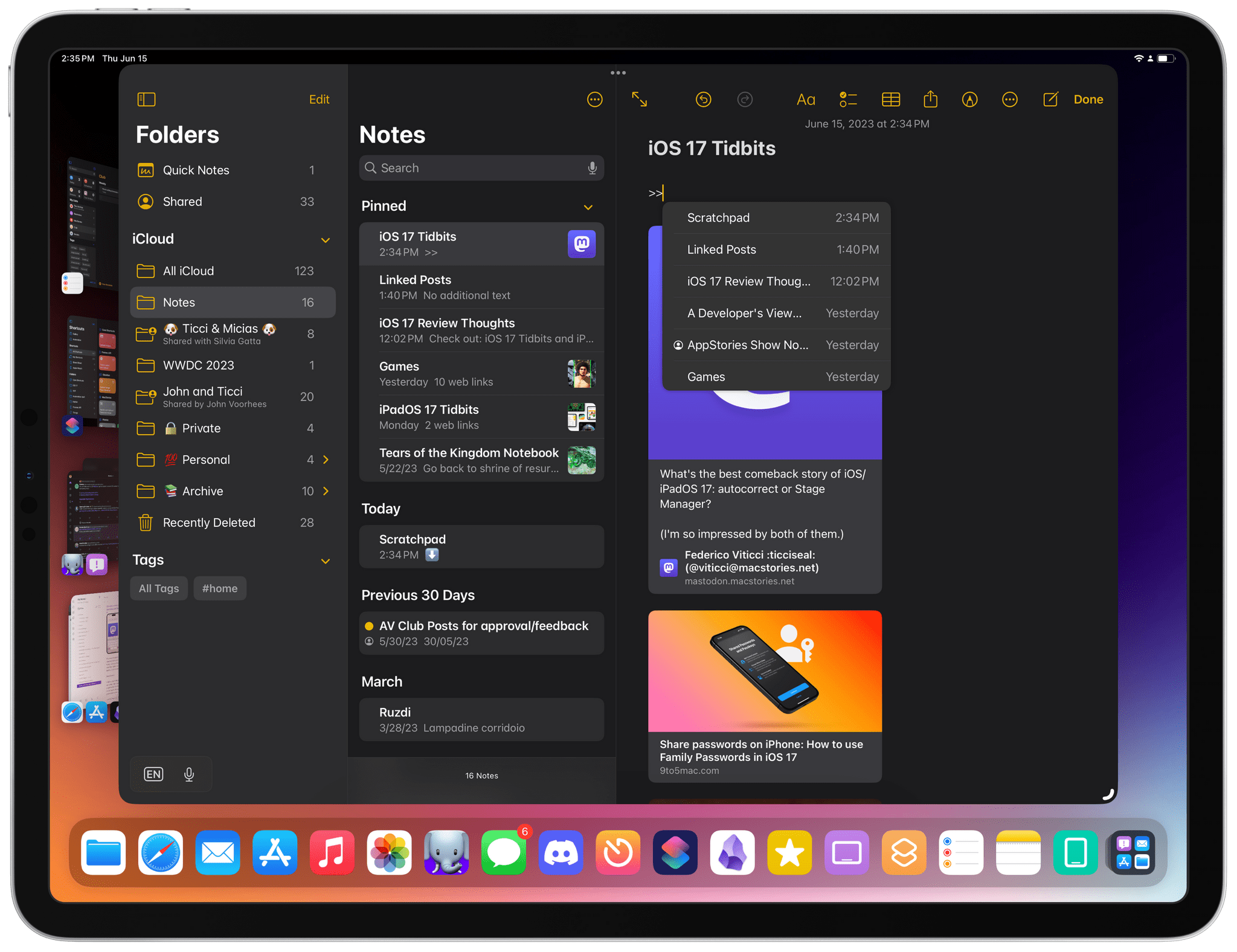This screenshot has height=952, width=1237.
Task: Open All iCloud folder
Action: (x=233, y=271)
